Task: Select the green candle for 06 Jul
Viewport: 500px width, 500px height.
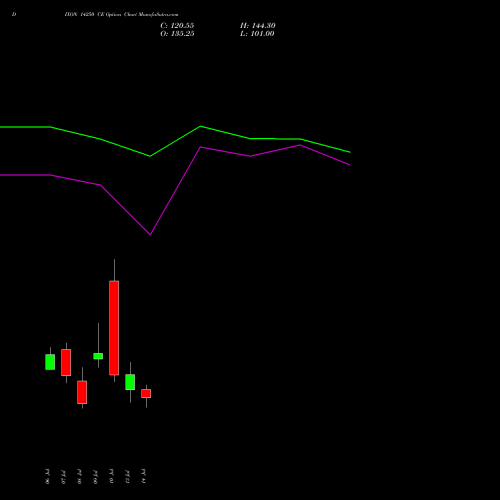Action: [50, 362]
